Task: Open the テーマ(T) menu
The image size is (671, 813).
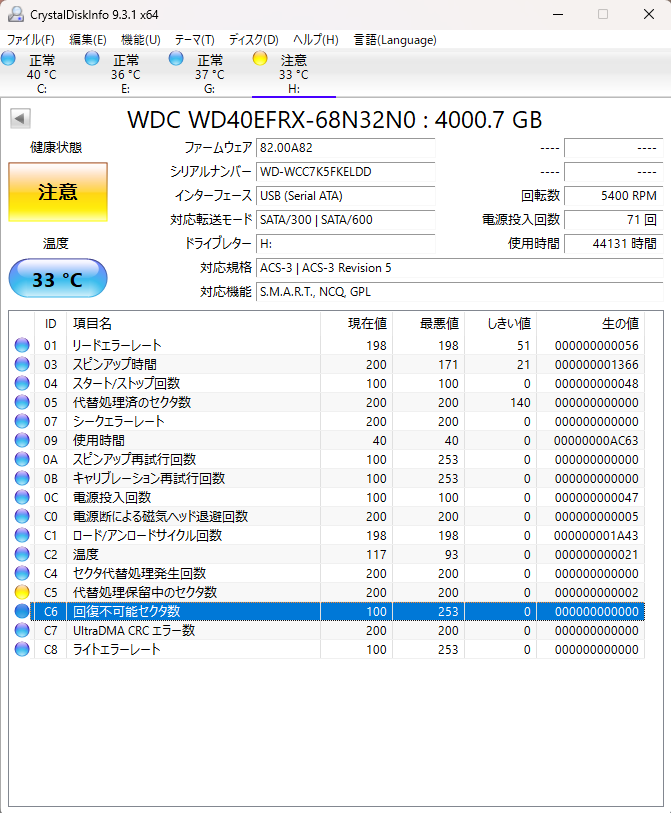Action: point(194,40)
